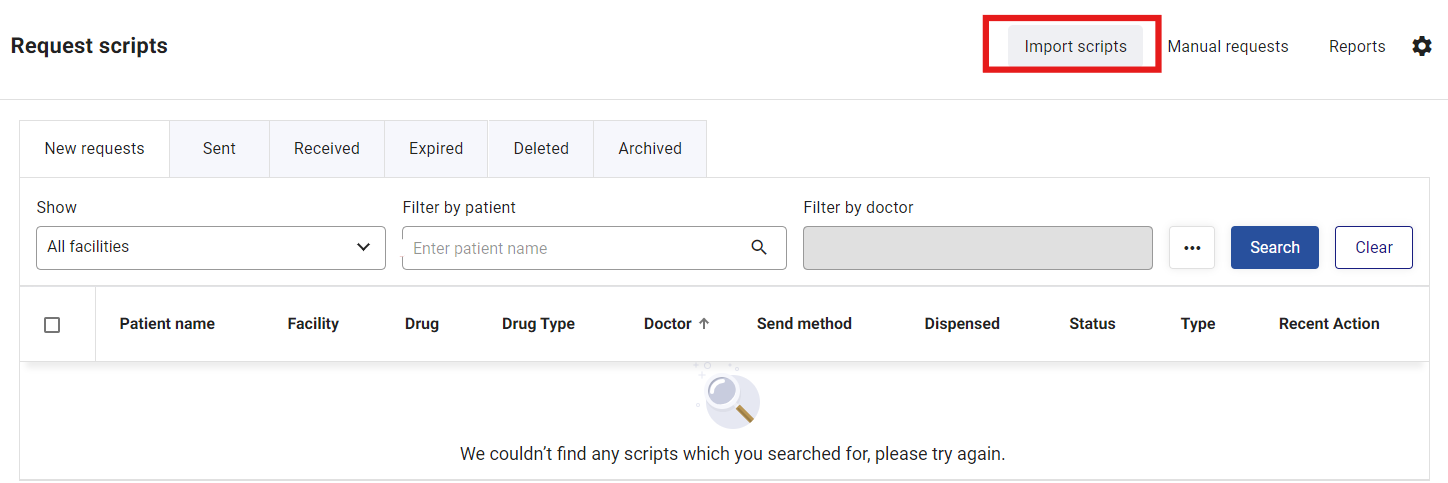Screen dimensions: 1448x483
Task: Open the Received tab
Action: 327,149
